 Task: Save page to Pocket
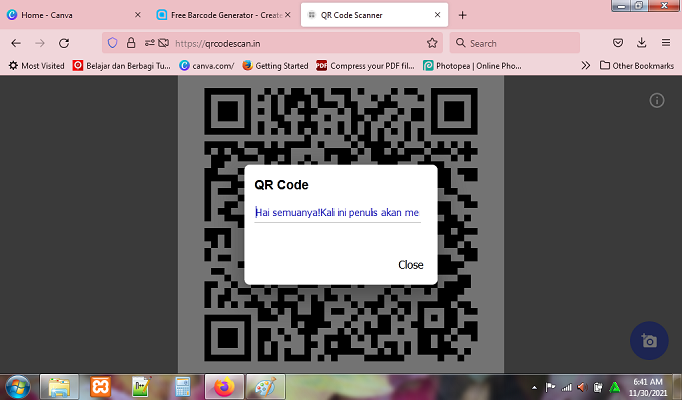[618, 43]
